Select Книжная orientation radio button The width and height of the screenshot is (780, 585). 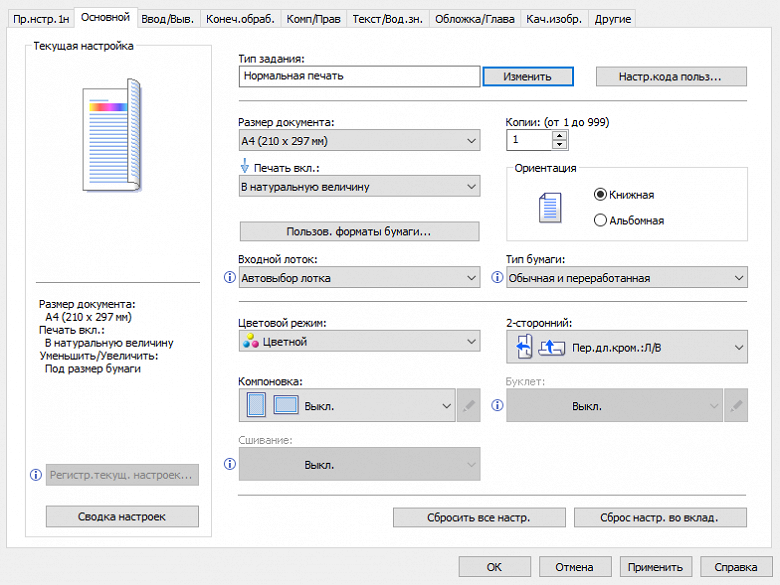pos(600,195)
